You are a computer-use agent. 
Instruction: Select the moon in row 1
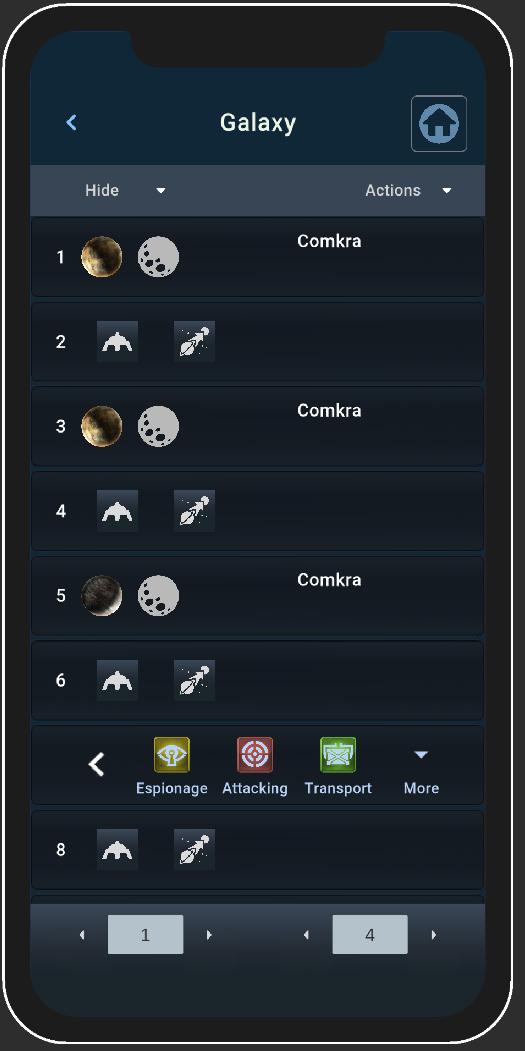click(x=158, y=257)
